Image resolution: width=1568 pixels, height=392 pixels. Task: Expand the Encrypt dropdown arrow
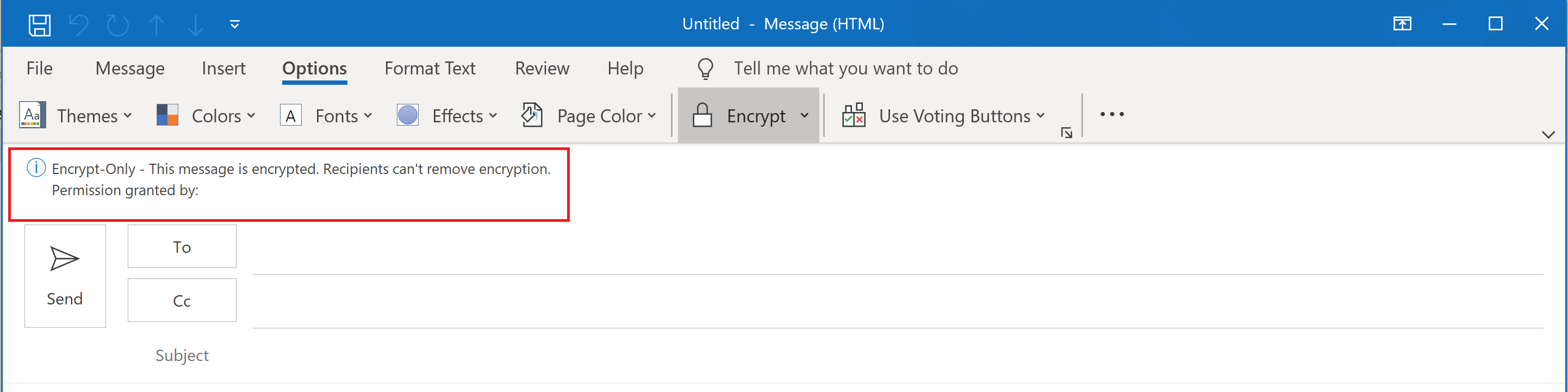tap(804, 115)
